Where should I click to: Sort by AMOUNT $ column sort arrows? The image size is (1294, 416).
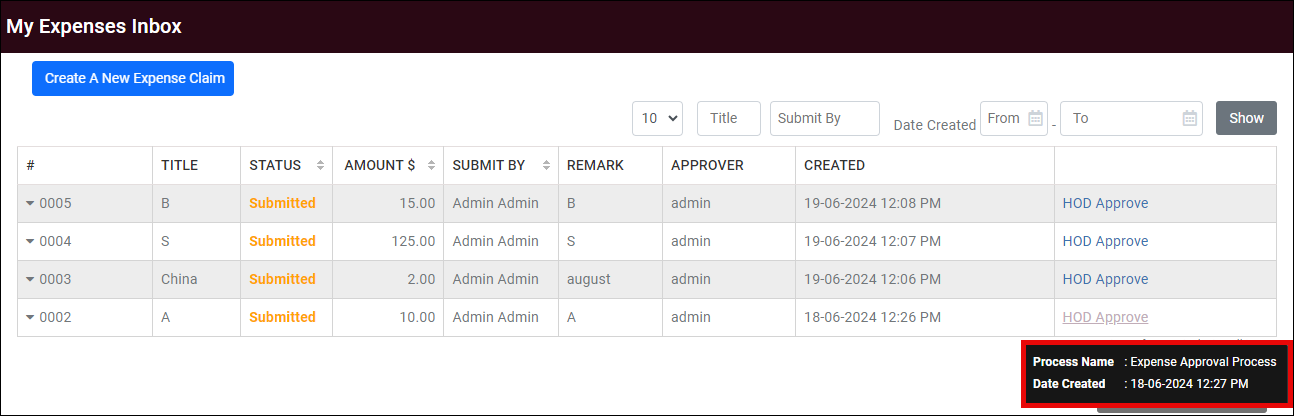(431, 165)
